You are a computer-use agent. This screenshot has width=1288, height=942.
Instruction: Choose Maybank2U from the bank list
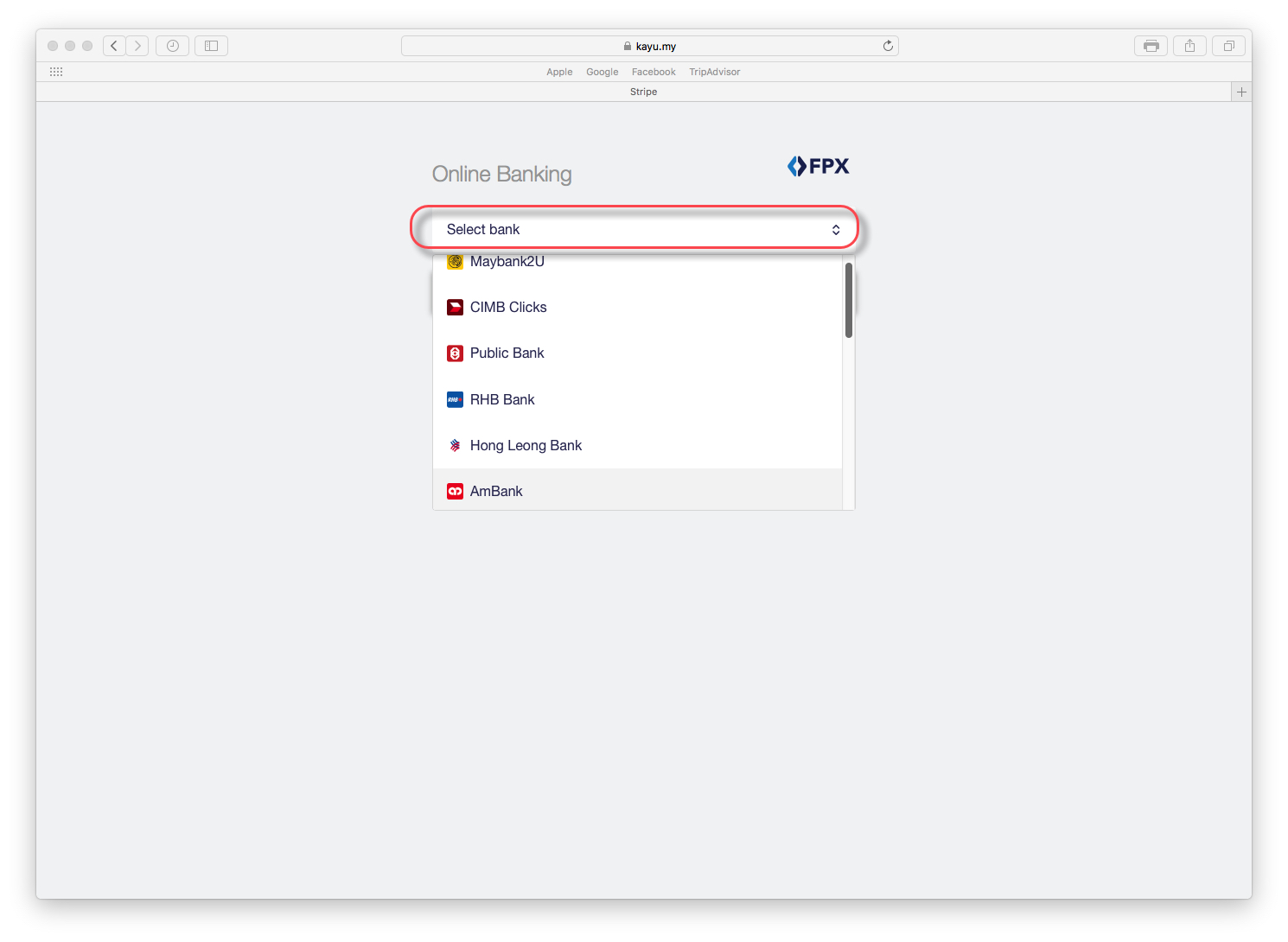click(637, 261)
